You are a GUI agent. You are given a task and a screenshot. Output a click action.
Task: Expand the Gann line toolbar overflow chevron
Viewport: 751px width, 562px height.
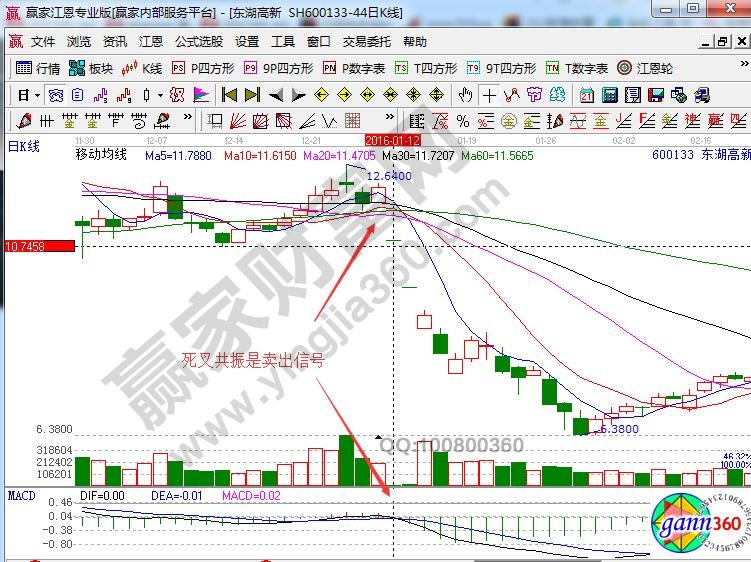coord(188,116)
